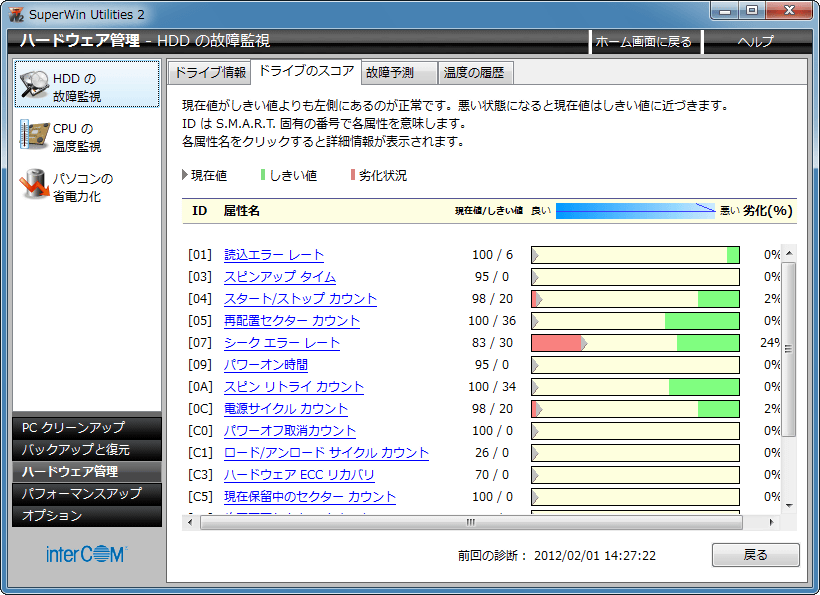This screenshot has height=595, width=820.
Task: Click the vertical scrollbar down arrow
Action: [x=789, y=506]
